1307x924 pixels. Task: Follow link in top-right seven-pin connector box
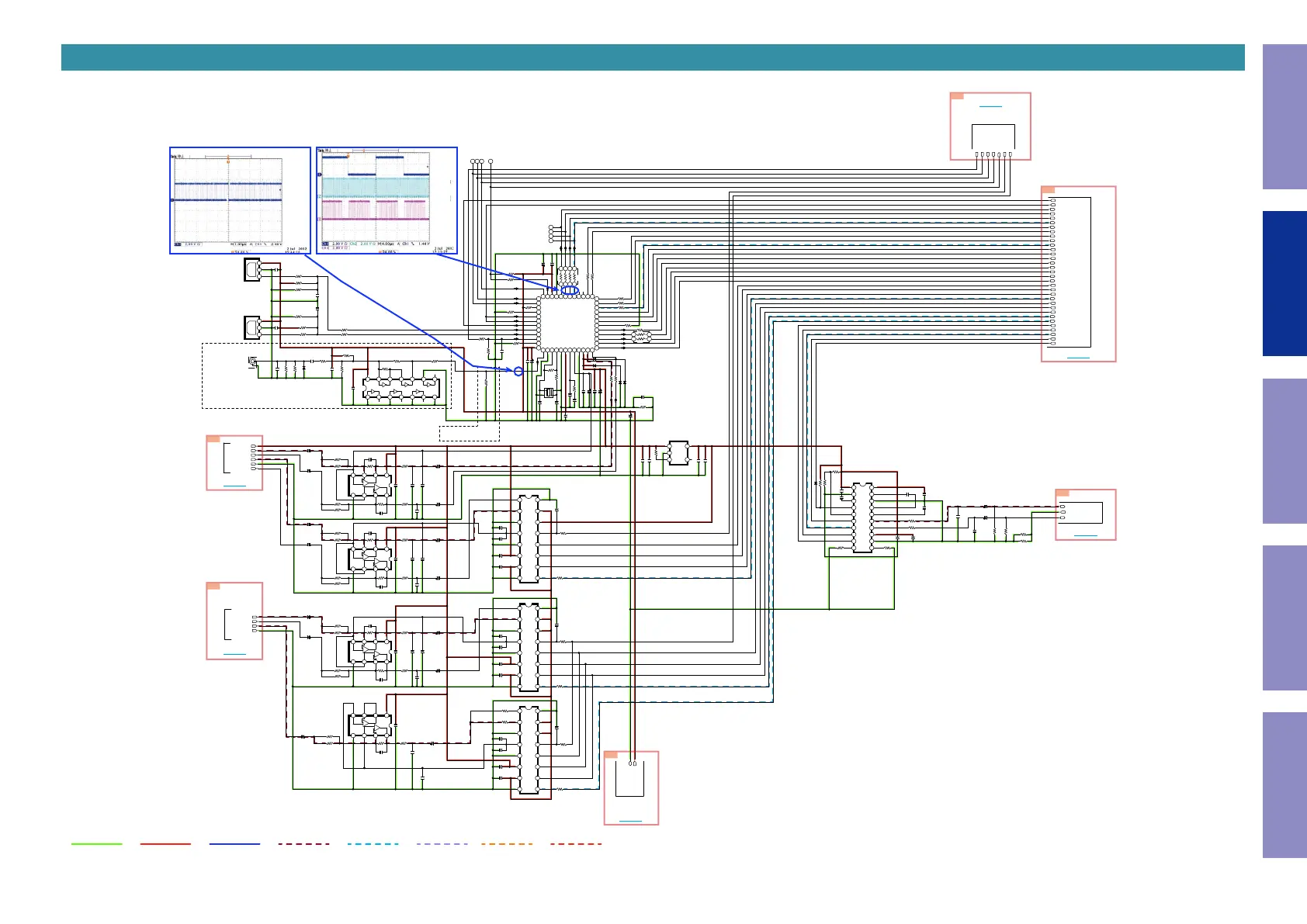point(990,106)
